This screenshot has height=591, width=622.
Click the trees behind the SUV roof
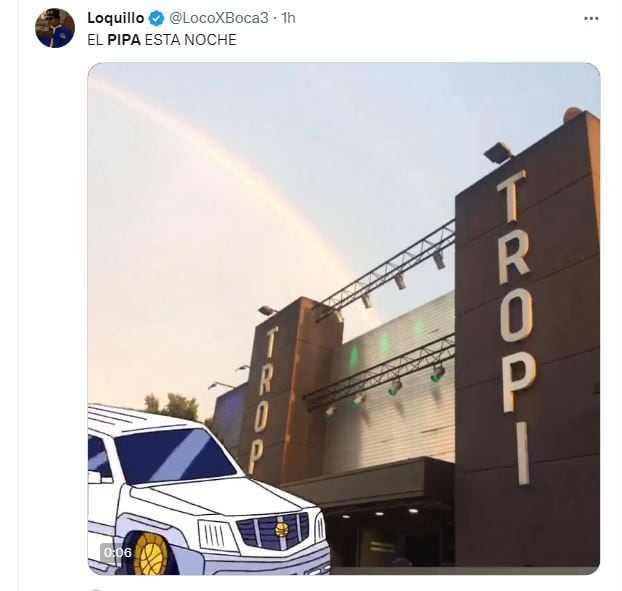pyautogui.click(x=173, y=407)
